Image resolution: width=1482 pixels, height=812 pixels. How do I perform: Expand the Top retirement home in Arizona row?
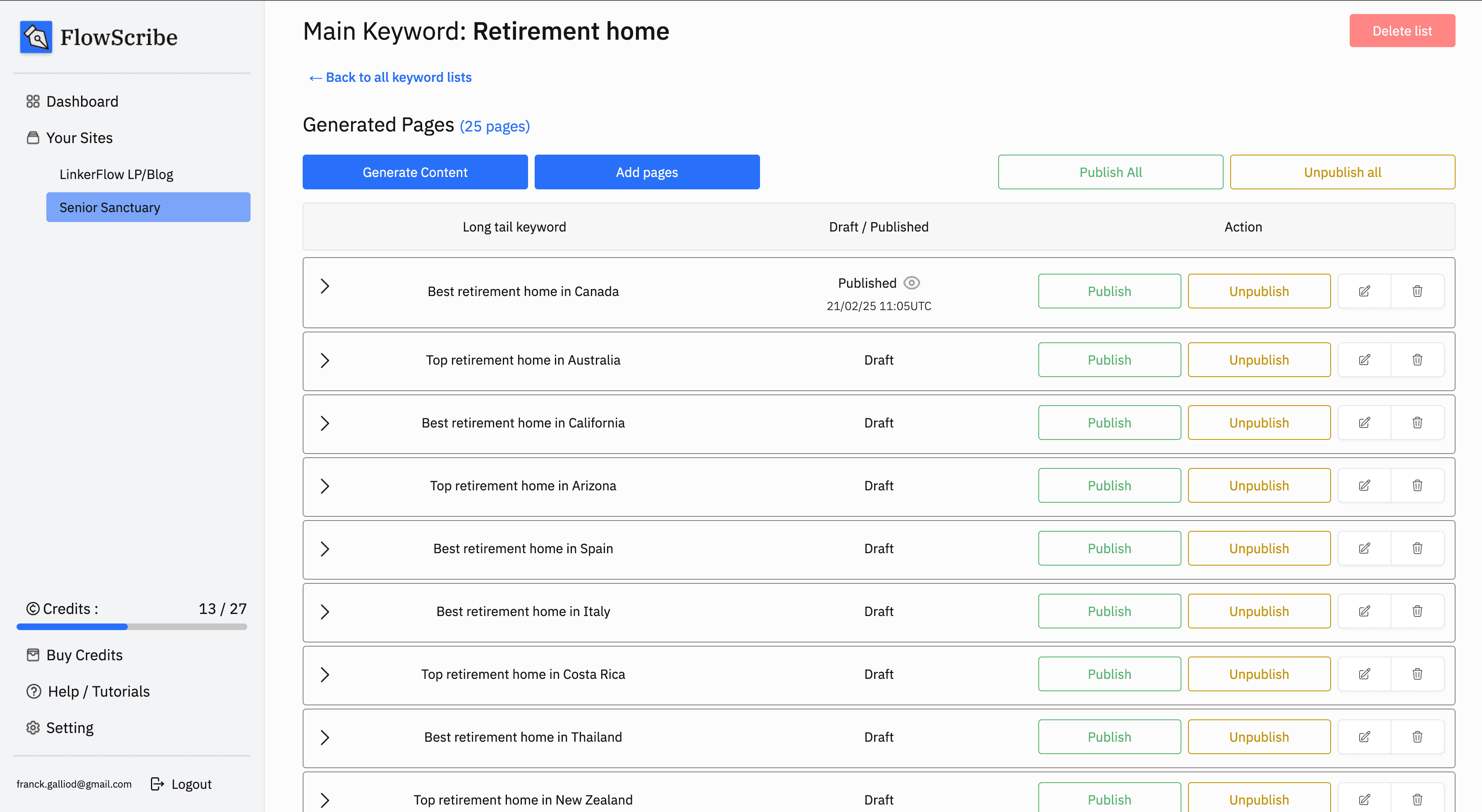[x=325, y=486]
